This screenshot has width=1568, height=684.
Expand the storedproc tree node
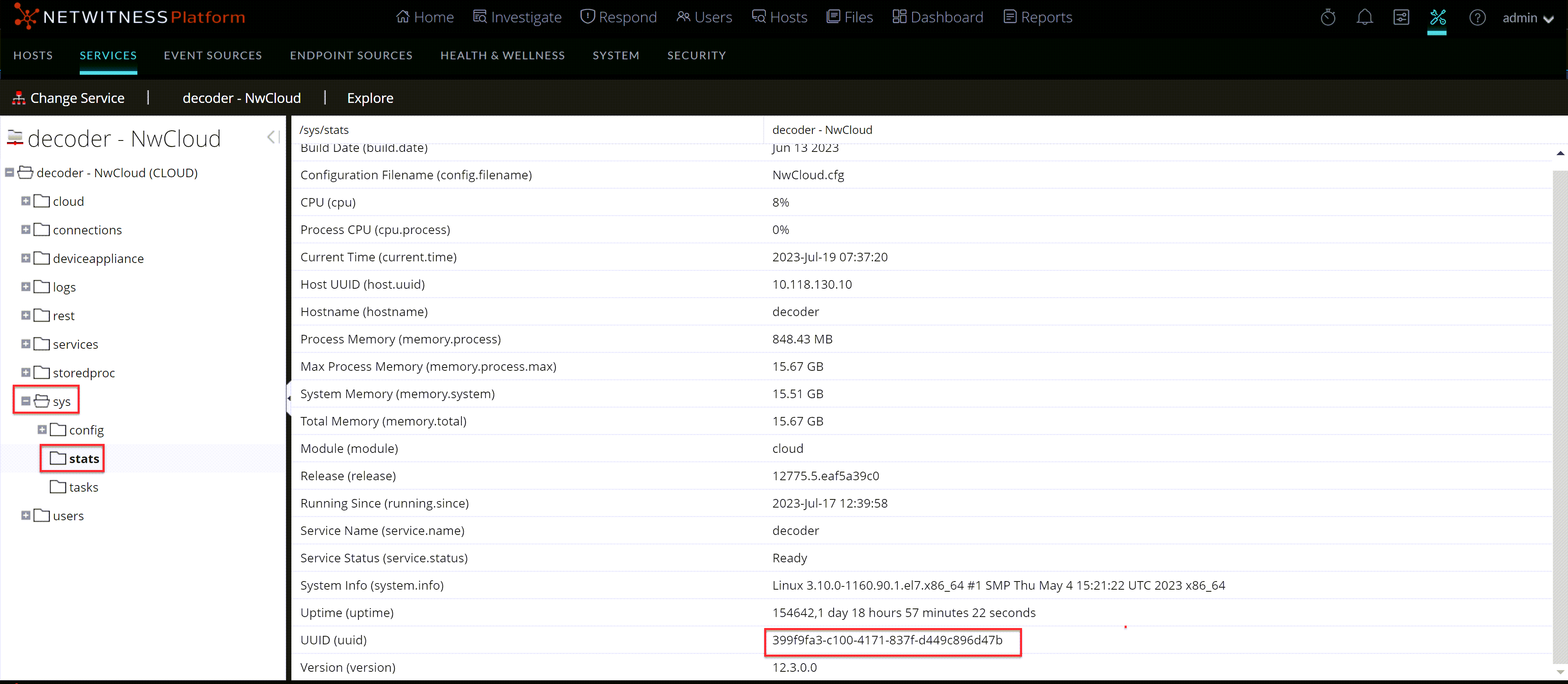pos(26,373)
